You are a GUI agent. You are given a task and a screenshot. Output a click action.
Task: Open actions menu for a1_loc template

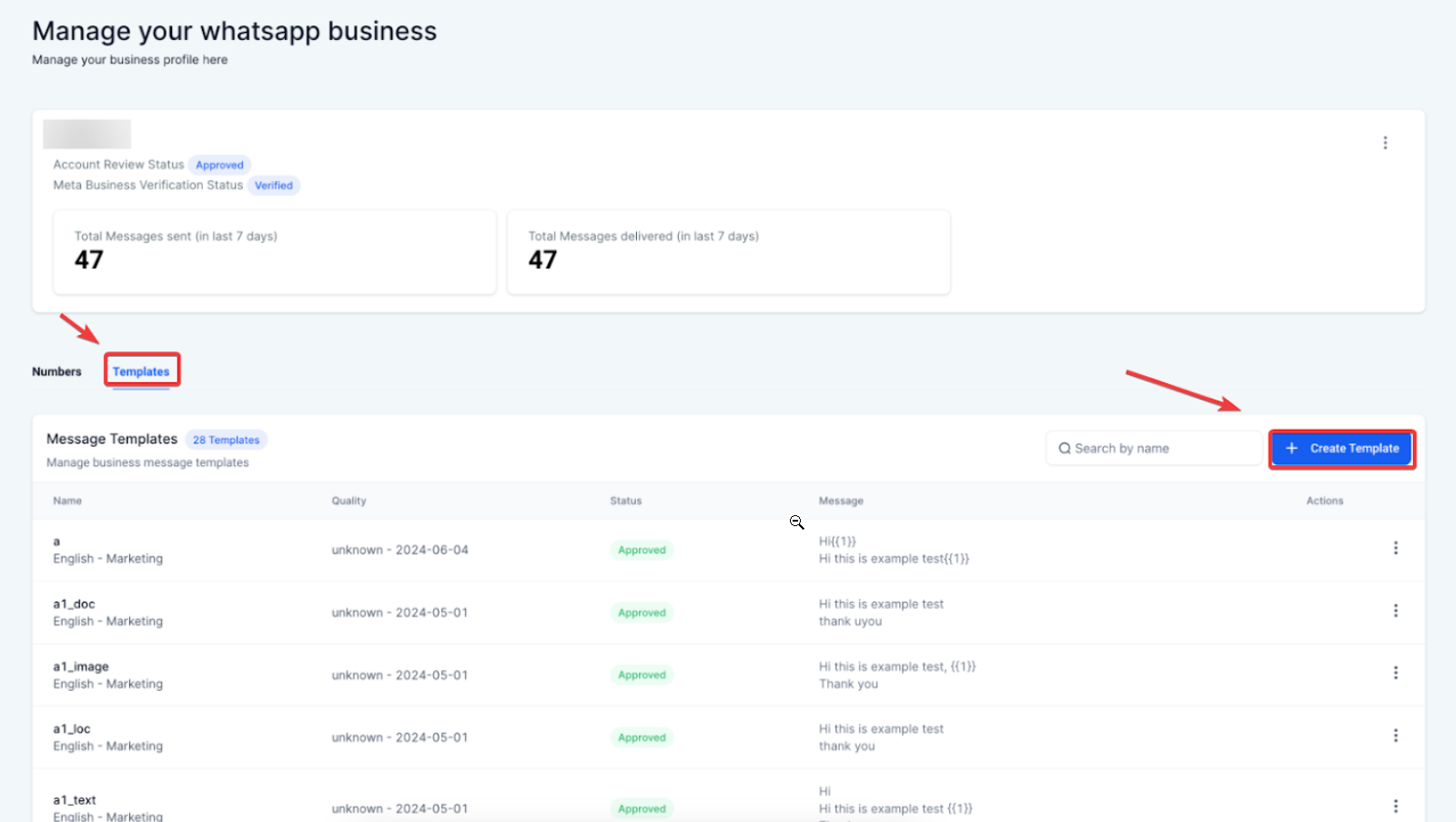click(x=1395, y=736)
